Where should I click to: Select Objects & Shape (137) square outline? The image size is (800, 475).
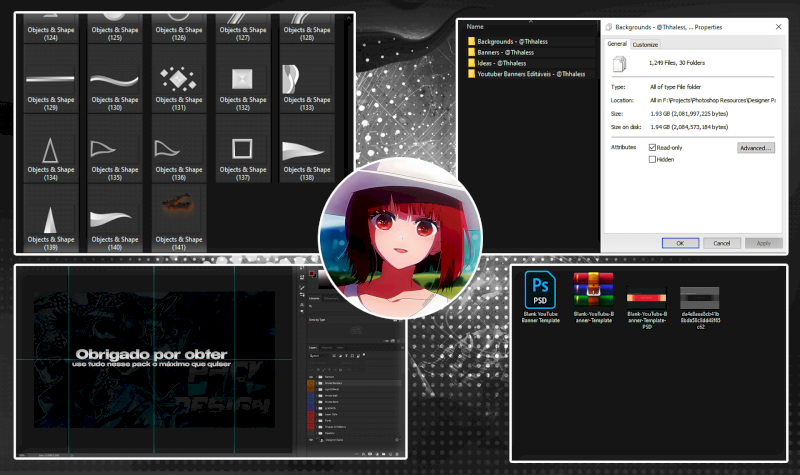click(243, 150)
